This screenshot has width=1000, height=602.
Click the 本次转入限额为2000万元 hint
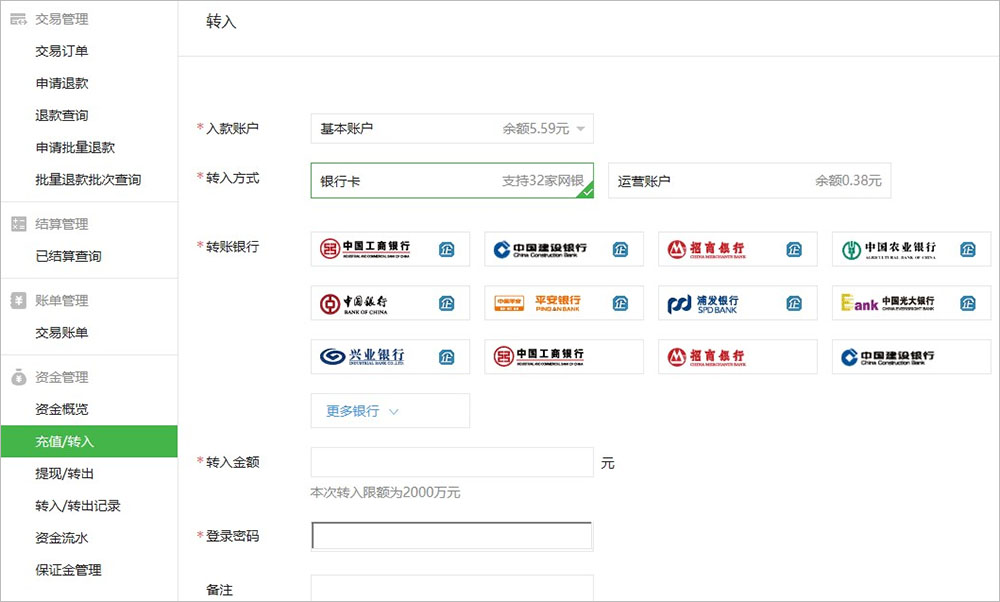385,492
